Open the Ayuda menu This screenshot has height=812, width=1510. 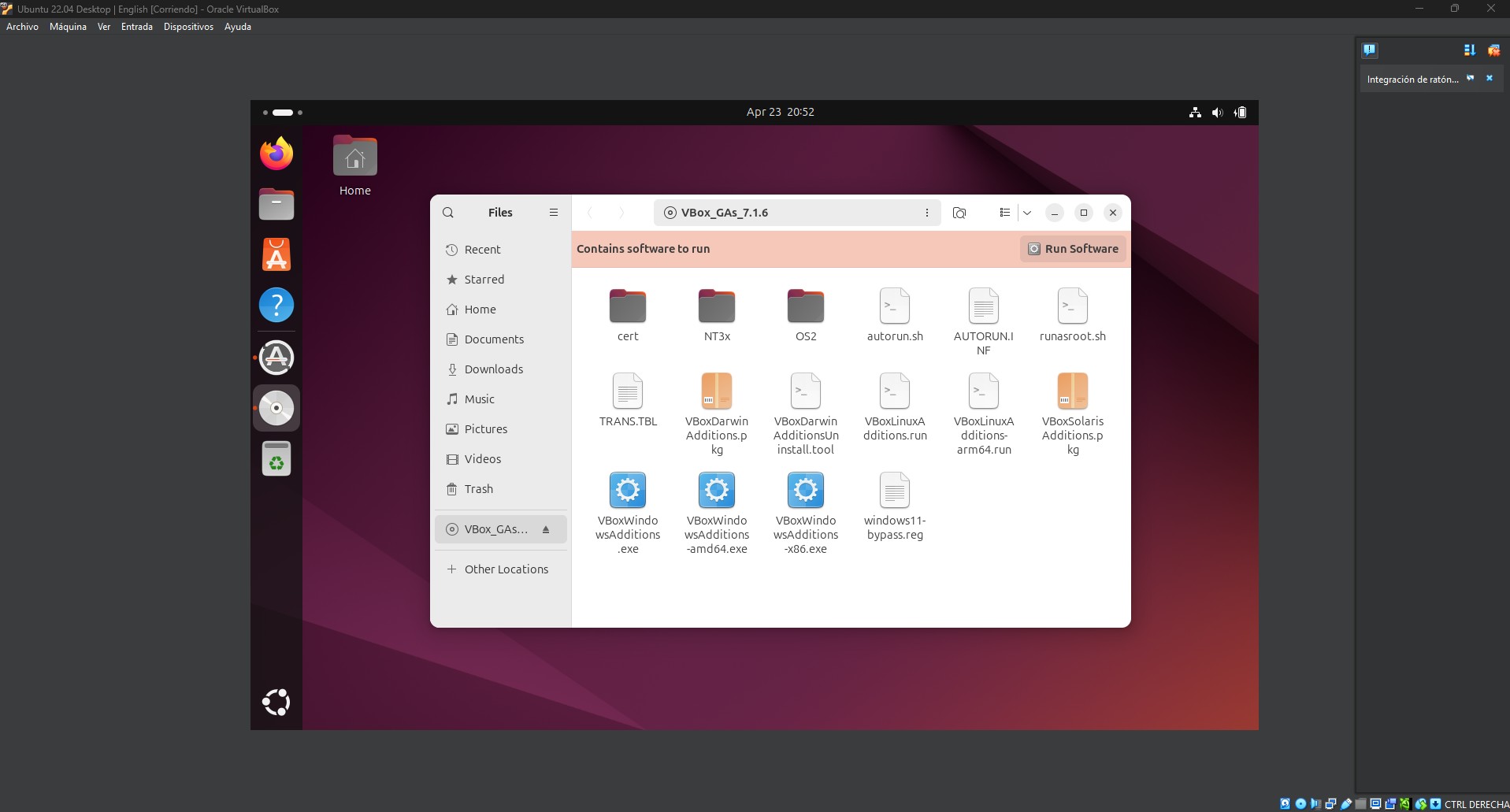point(238,27)
